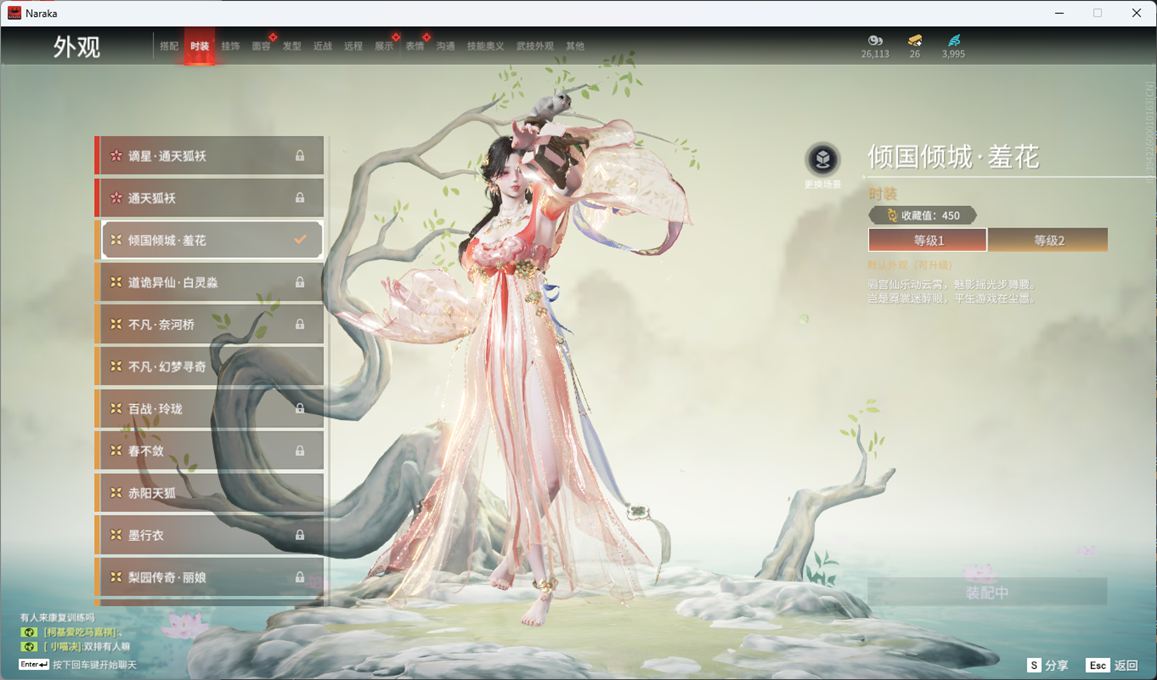Select the 百战·玲珑 outfit
The height and width of the screenshot is (680, 1157).
tap(210, 409)
